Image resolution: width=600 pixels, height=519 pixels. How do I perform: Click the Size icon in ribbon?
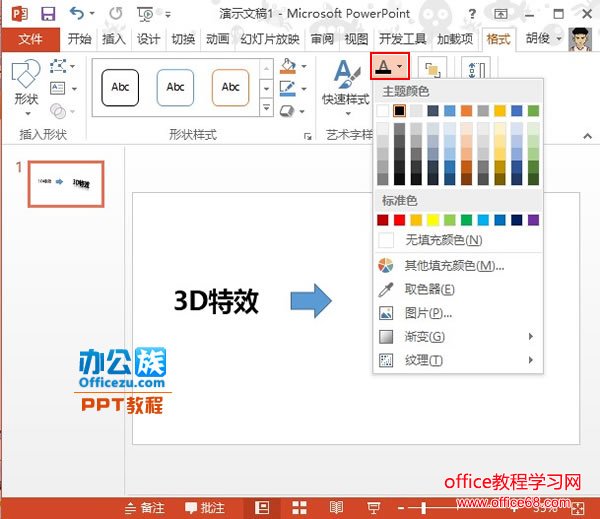pos(476,69)
